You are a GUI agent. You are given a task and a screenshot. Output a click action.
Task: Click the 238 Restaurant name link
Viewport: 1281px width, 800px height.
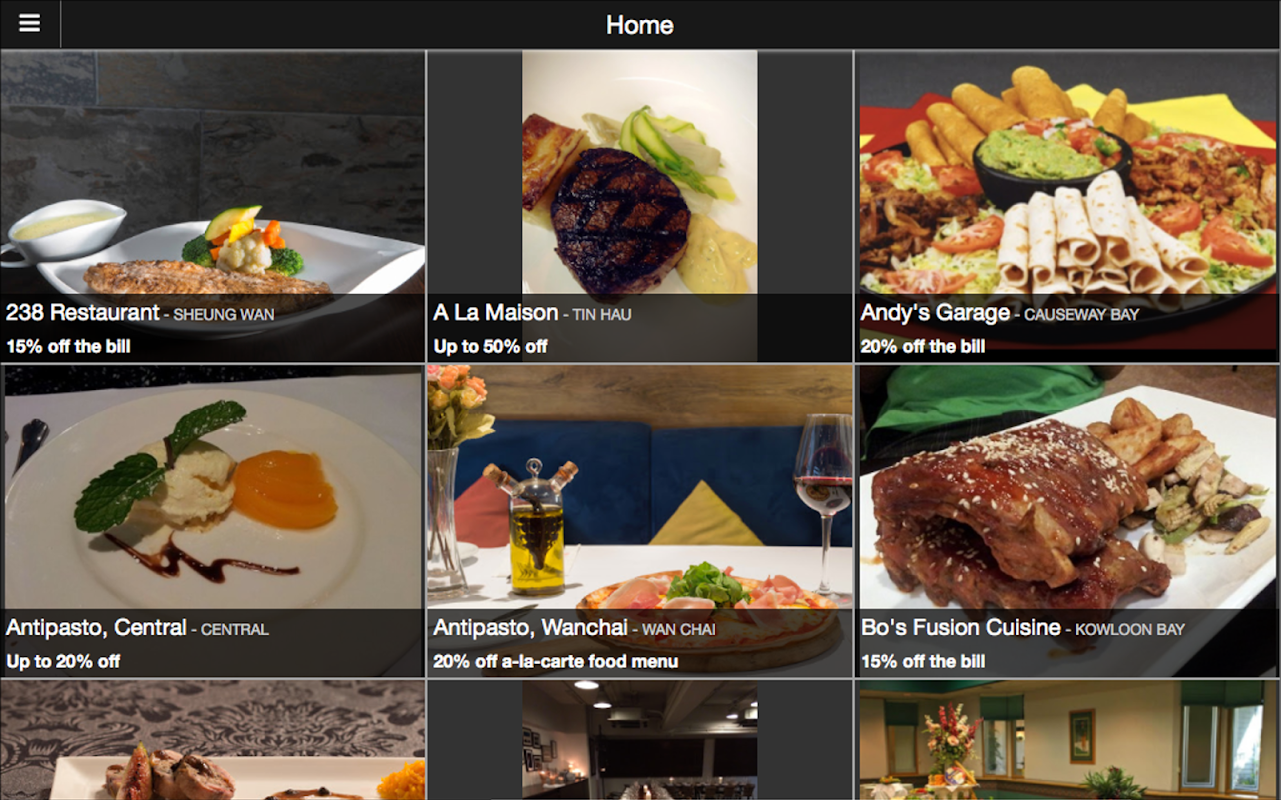click(83, 313)
